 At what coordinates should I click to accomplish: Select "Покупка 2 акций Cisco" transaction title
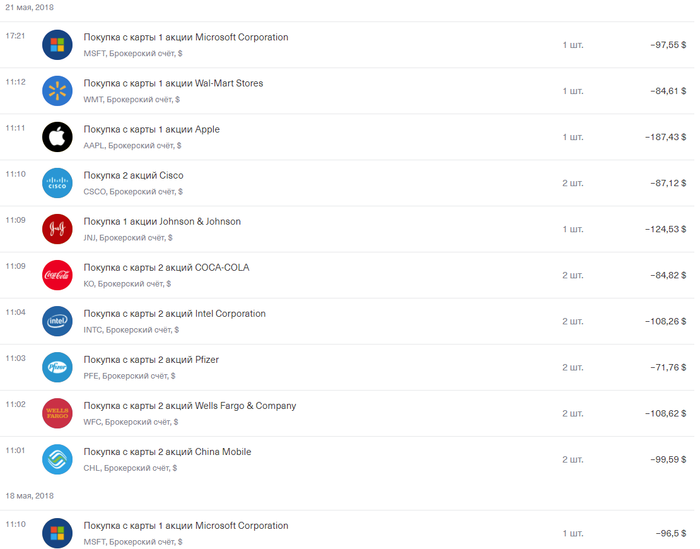point(133,176)
